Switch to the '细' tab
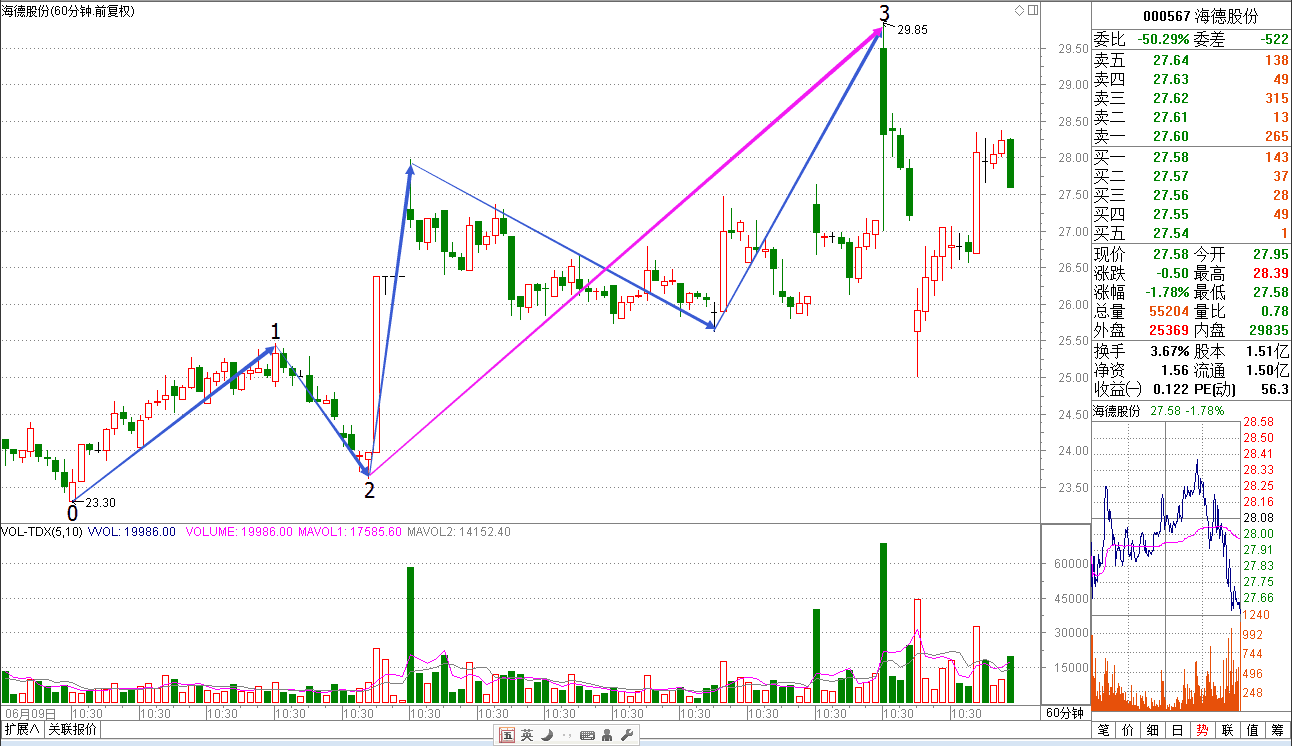 pyautogui.click(x=1154, y=731)
